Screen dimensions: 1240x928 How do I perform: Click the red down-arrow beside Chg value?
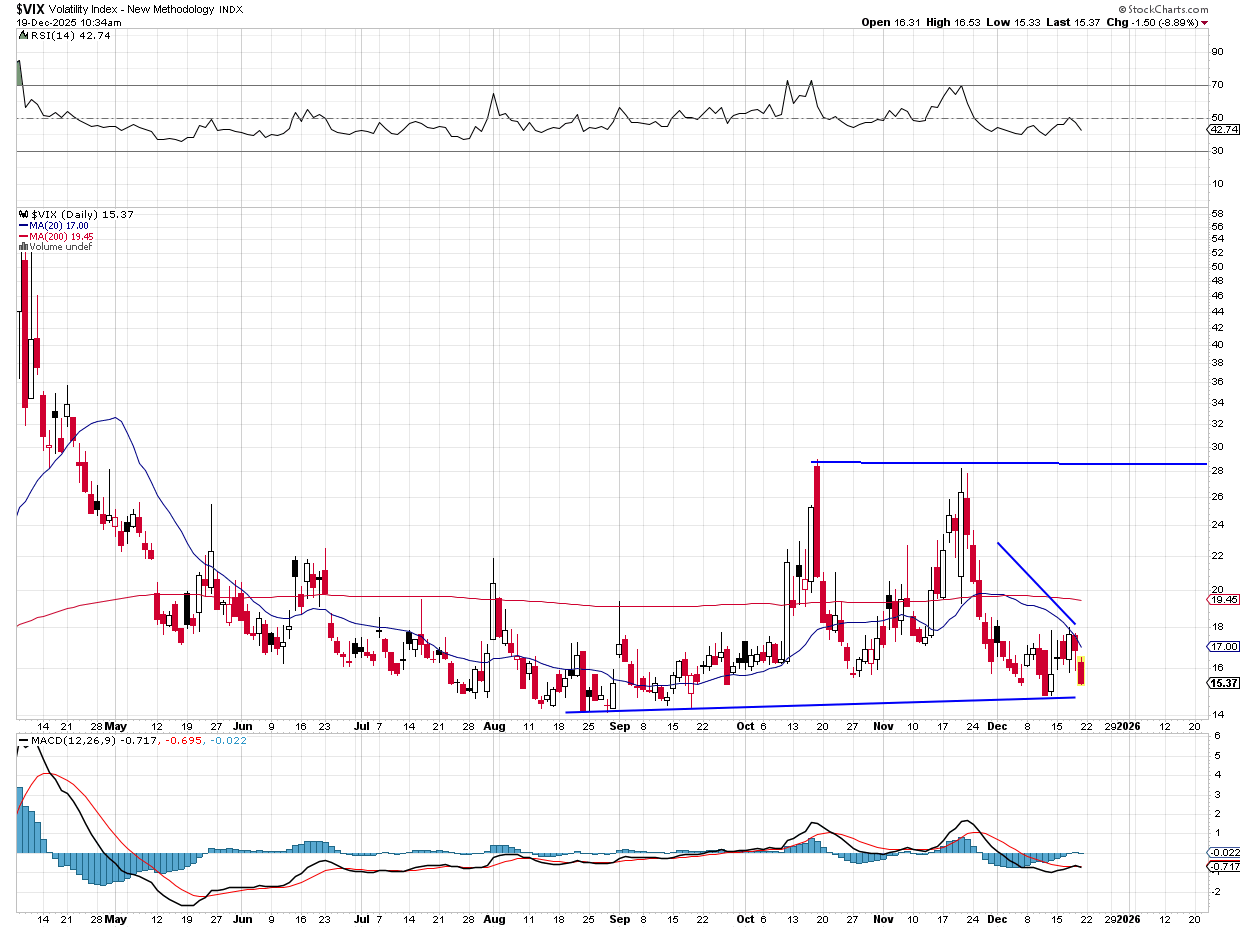(x=1204, y=22)
